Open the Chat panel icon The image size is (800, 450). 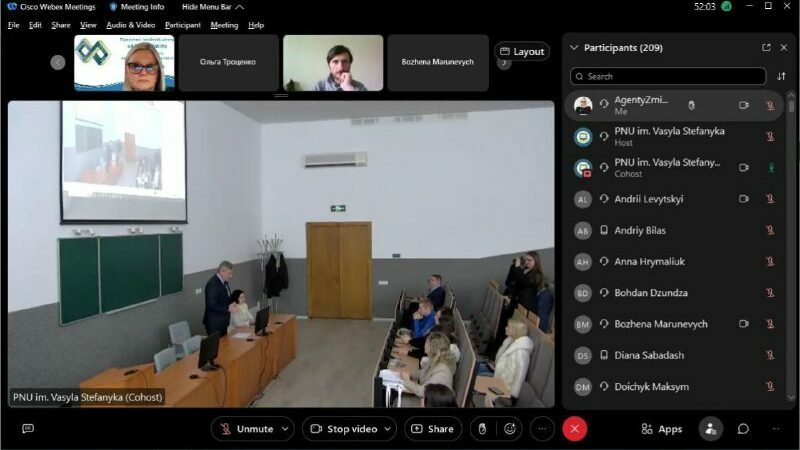[x=743, y=429]
